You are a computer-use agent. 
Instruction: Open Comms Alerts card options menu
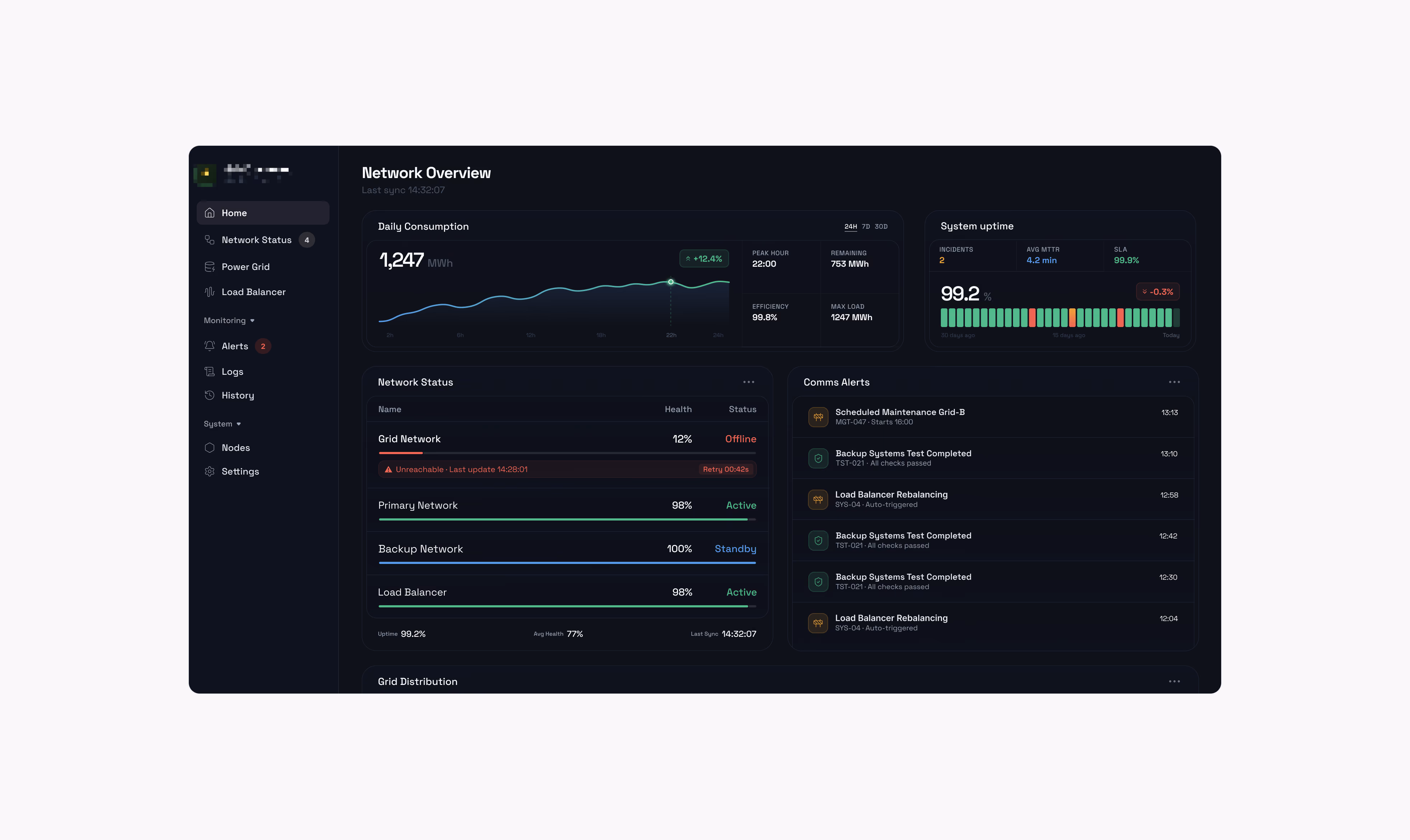(1175, 382)
